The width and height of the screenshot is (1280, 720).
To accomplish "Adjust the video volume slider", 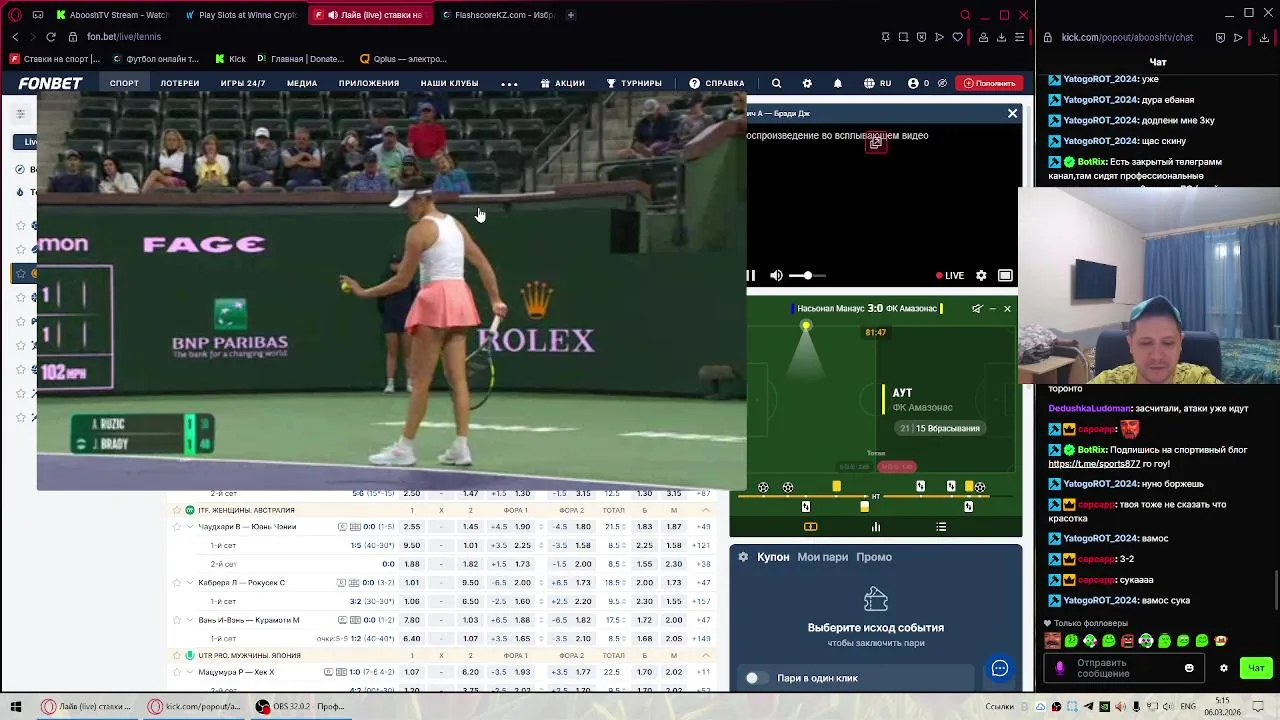I will pyautogui.click(x=808, y=275).
